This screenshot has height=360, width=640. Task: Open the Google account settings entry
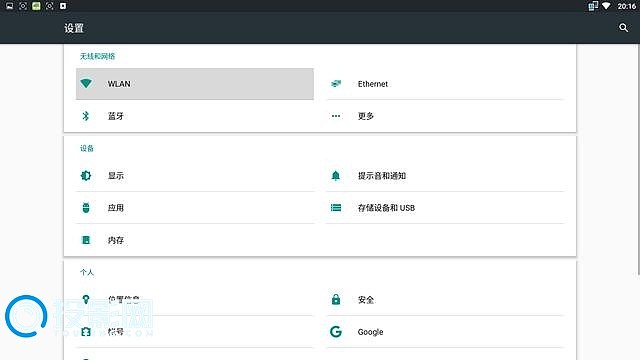click(x=445, y=332)
